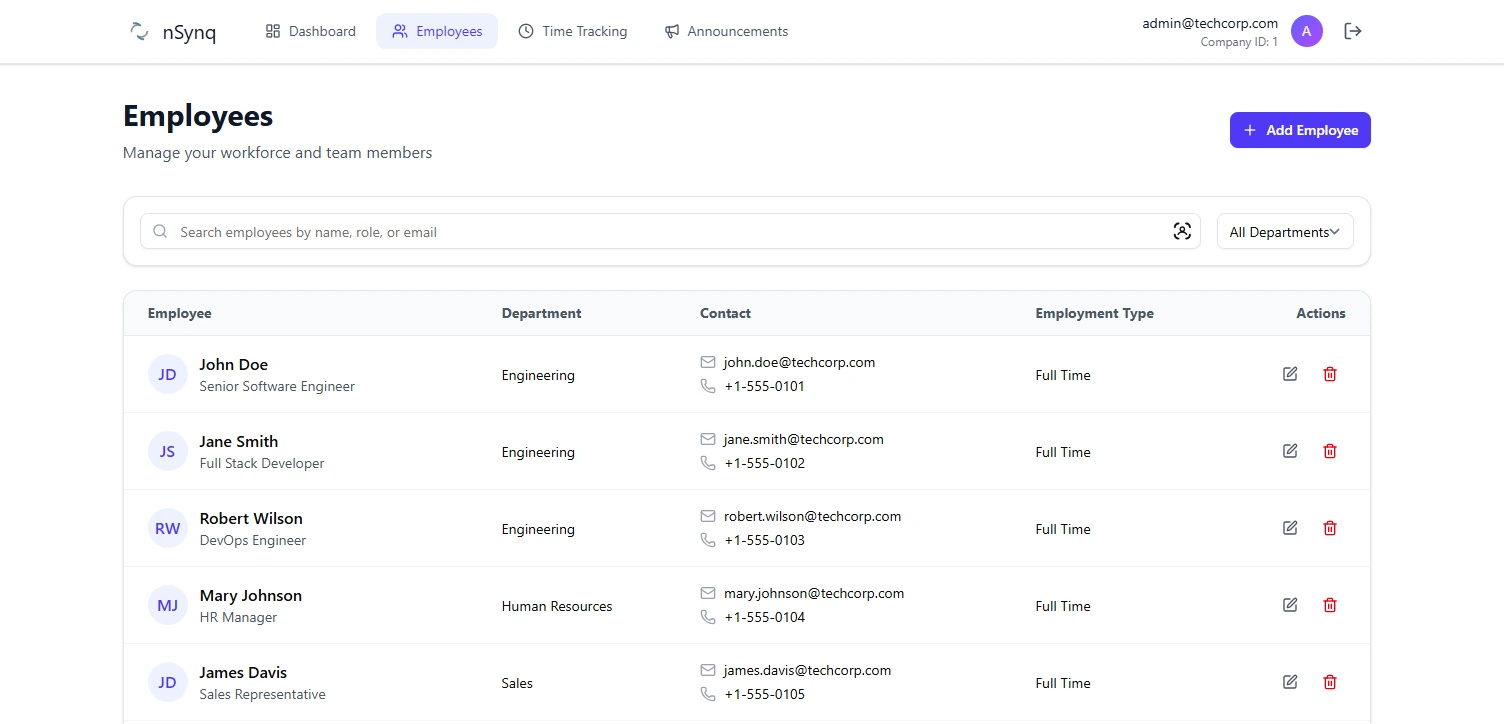Click the nSynq logo icon
This screenshot has width=1504, height=724.
[x=138, y=31]
